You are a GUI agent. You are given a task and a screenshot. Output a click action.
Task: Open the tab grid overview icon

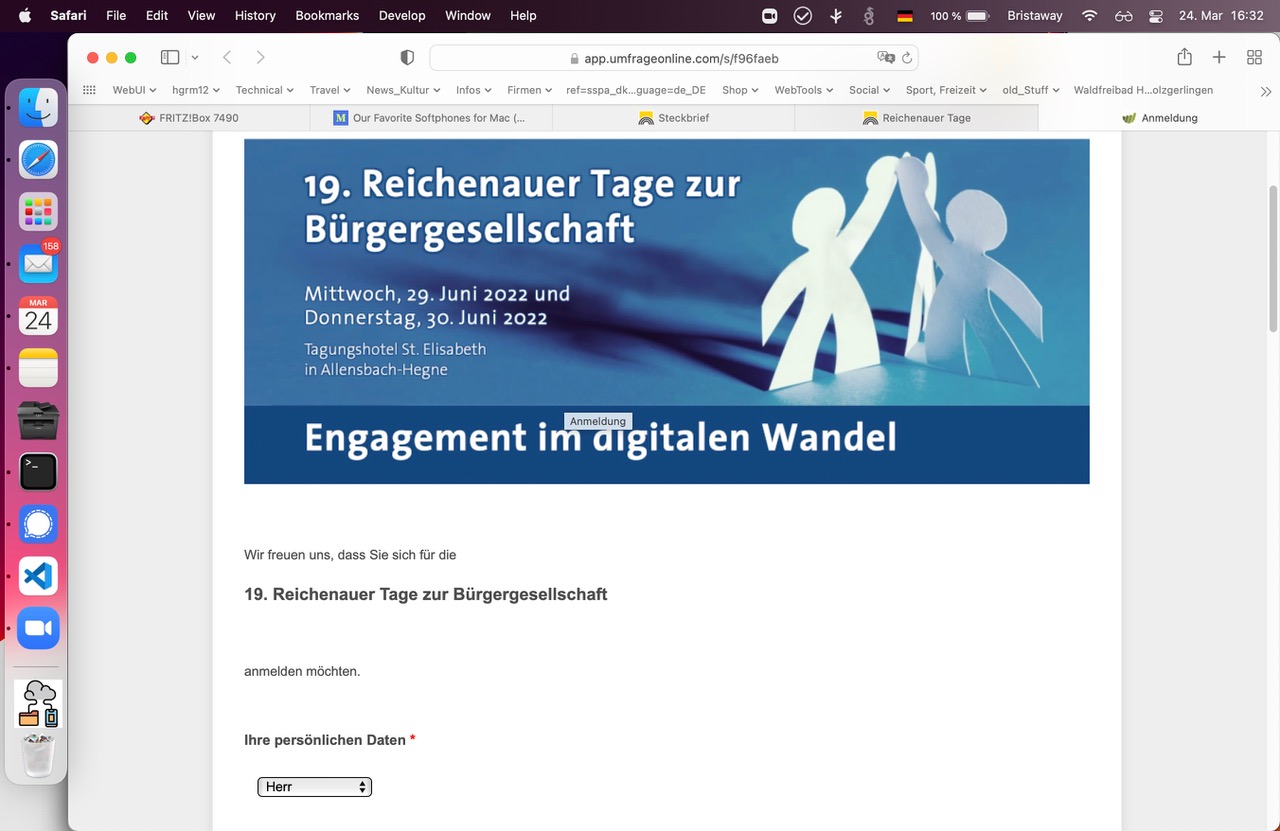coord(1254,57)
